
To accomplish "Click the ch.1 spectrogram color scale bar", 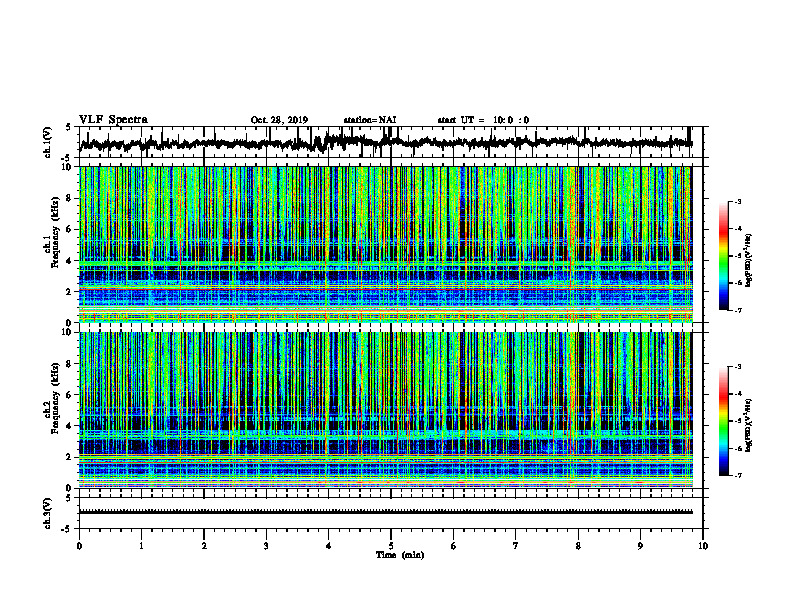I will tap(724, 256).
